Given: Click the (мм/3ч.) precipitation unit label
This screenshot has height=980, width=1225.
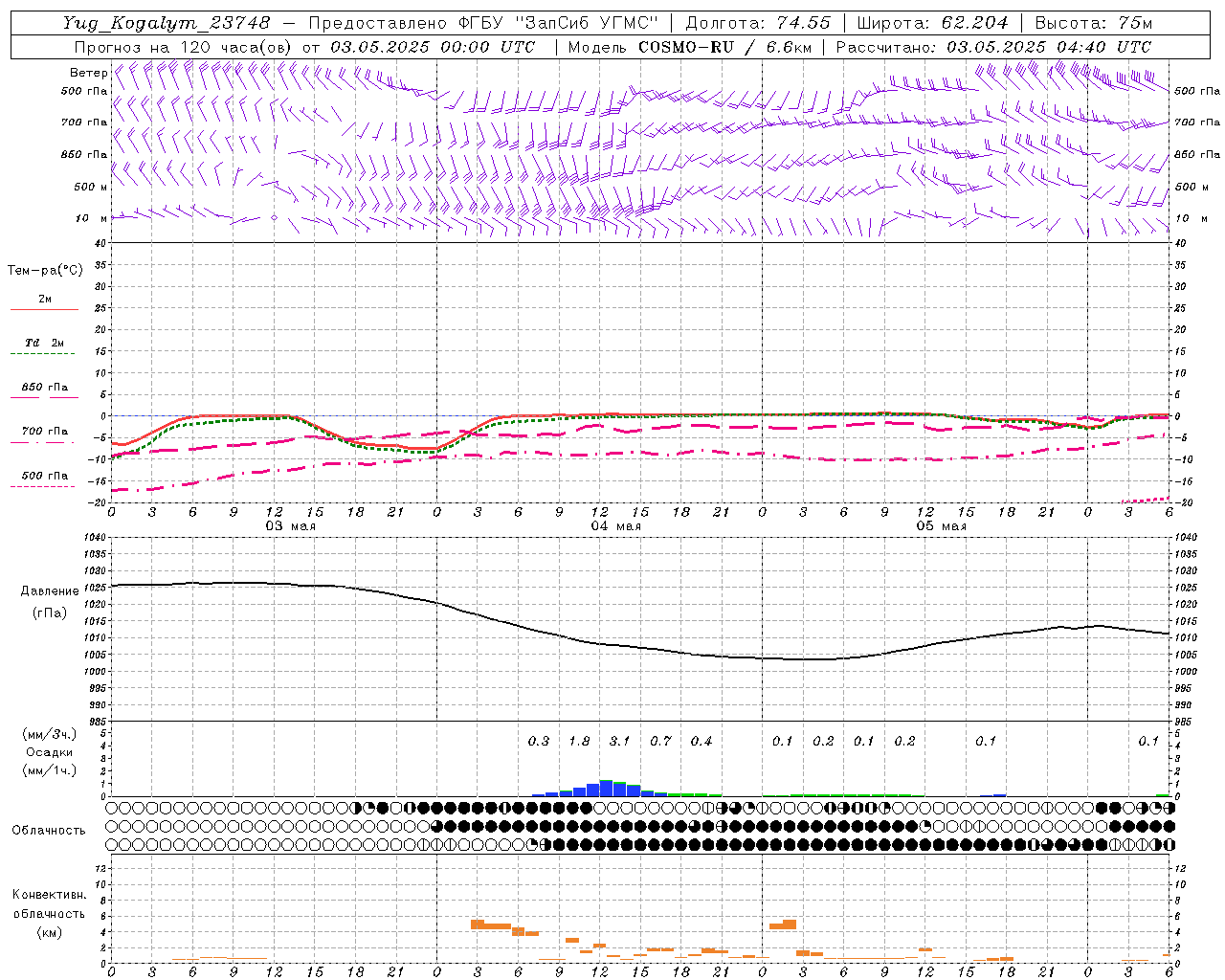Looking at the screenshot, I should tap(49, 734).
